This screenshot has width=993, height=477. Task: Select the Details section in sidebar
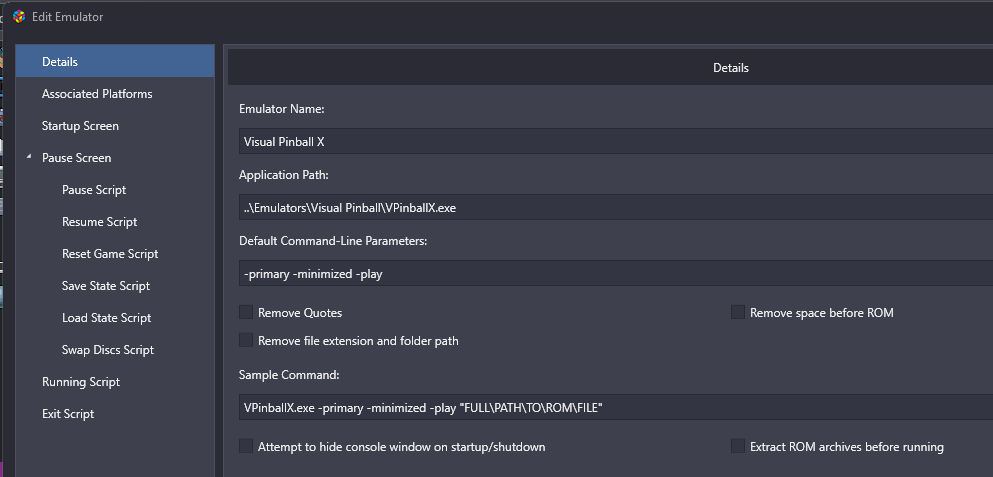point(115,61)
